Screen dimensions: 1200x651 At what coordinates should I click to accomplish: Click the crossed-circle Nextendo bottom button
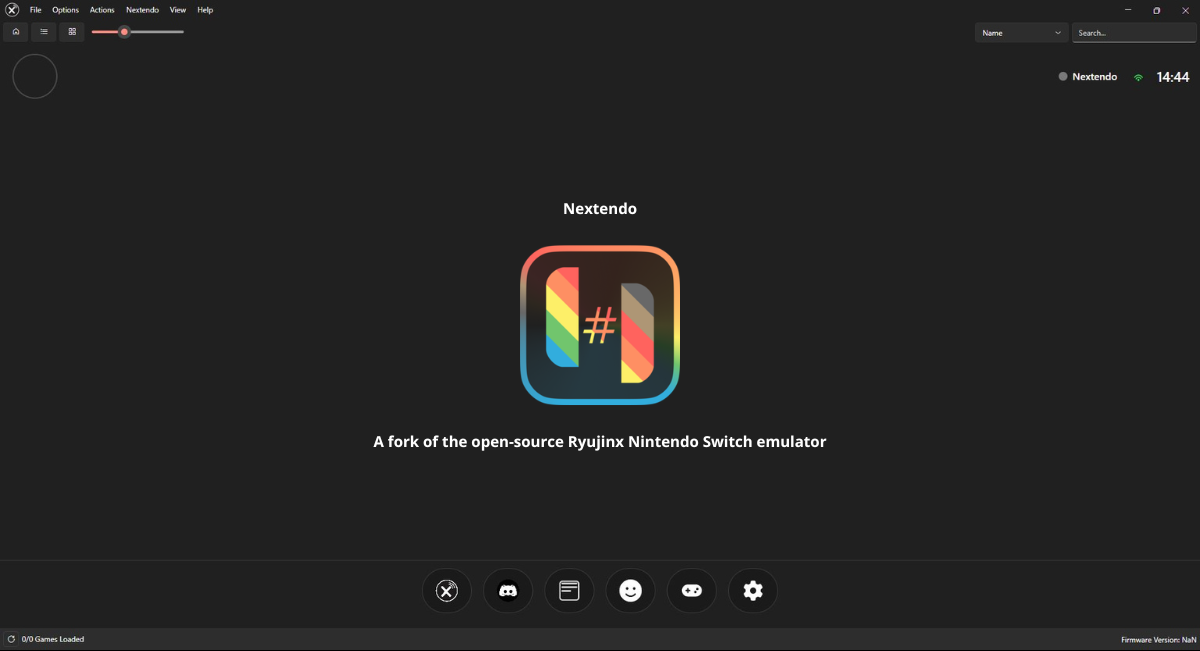[x=446, y=591]
